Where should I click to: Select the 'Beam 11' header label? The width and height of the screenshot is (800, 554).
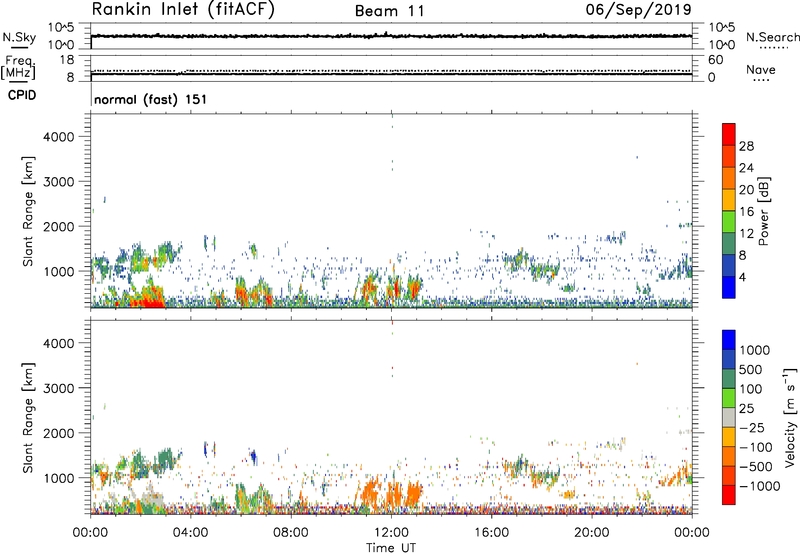click(x=390, y=11)
